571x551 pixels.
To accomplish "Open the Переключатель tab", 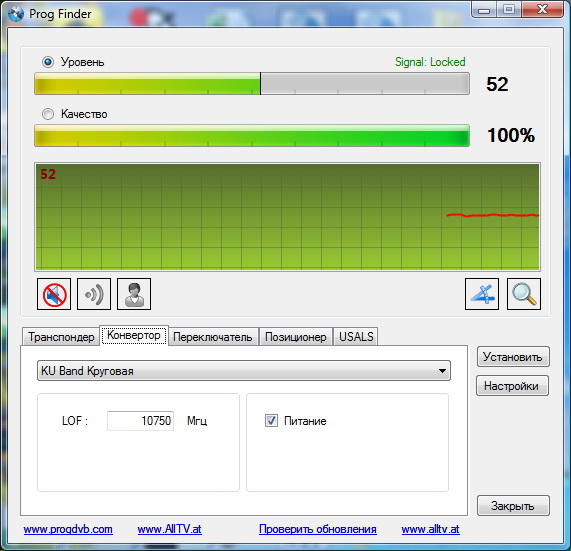I will point(213,336).
